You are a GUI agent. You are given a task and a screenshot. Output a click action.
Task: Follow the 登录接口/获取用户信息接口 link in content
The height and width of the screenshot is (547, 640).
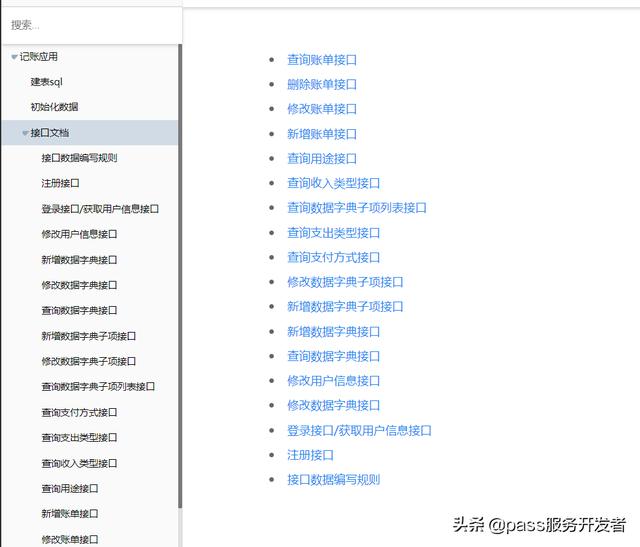(359, 431)
